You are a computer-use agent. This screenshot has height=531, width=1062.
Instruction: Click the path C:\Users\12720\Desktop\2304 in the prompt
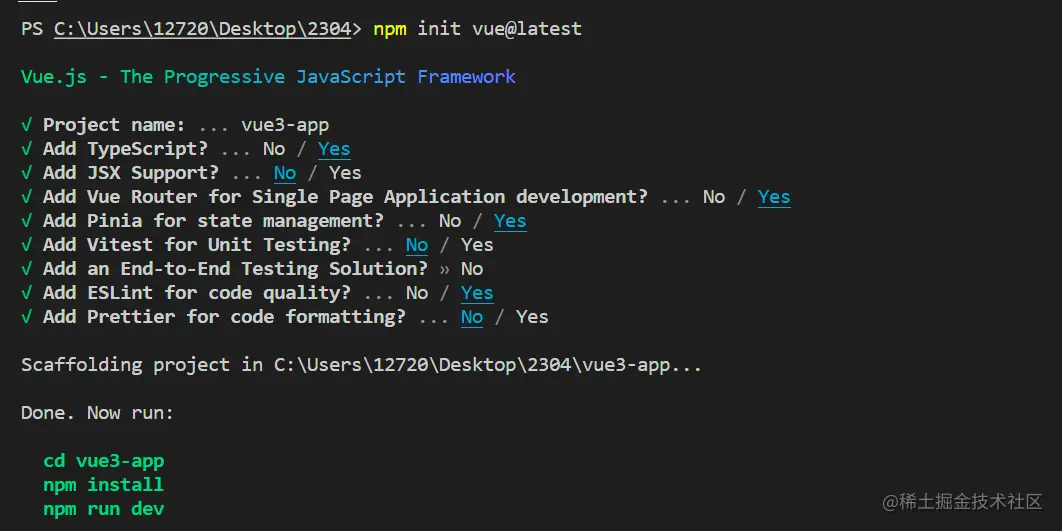point(202,29)
